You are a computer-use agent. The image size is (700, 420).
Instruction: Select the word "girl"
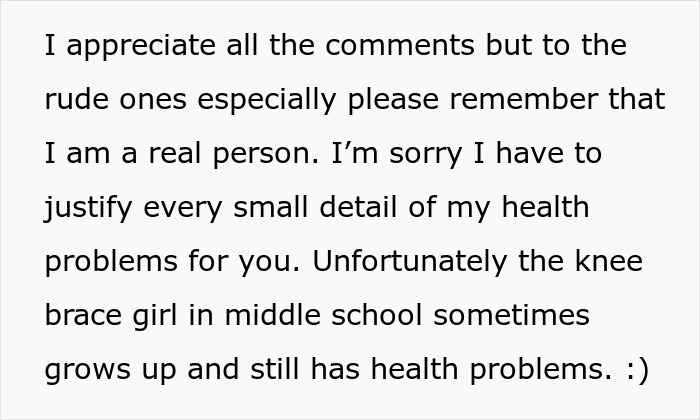click(x=154, y=317)
